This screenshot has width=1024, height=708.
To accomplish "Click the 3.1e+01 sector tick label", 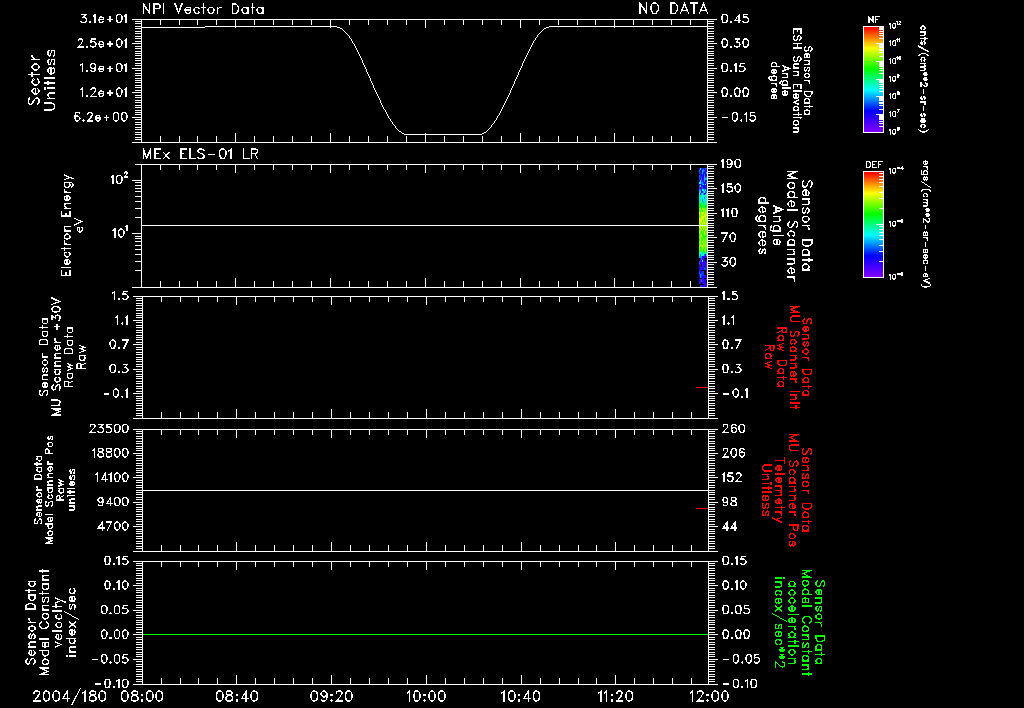I will (x=104, y=18).
